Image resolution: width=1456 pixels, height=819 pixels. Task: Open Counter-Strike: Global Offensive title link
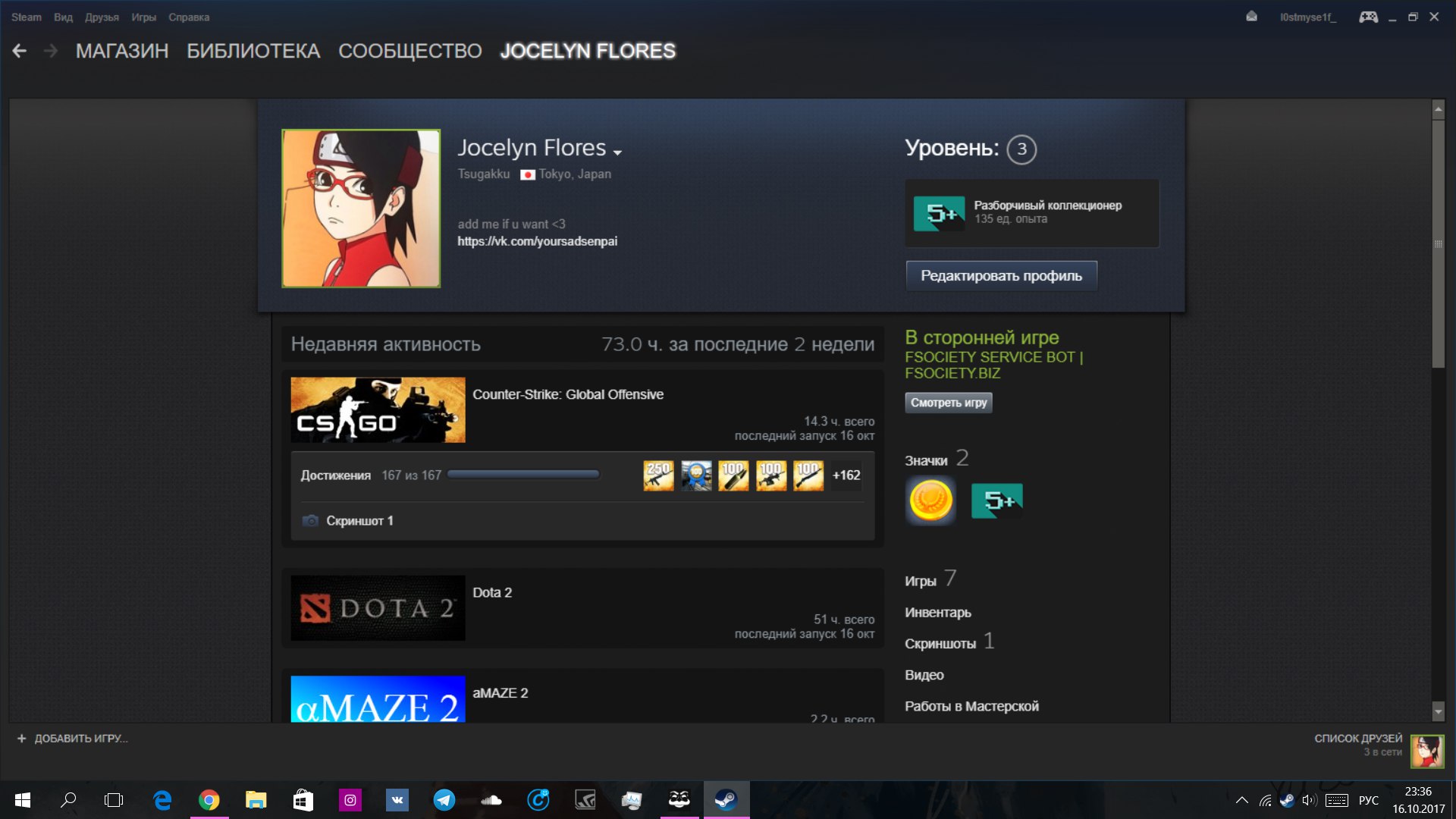coord(568,394)
